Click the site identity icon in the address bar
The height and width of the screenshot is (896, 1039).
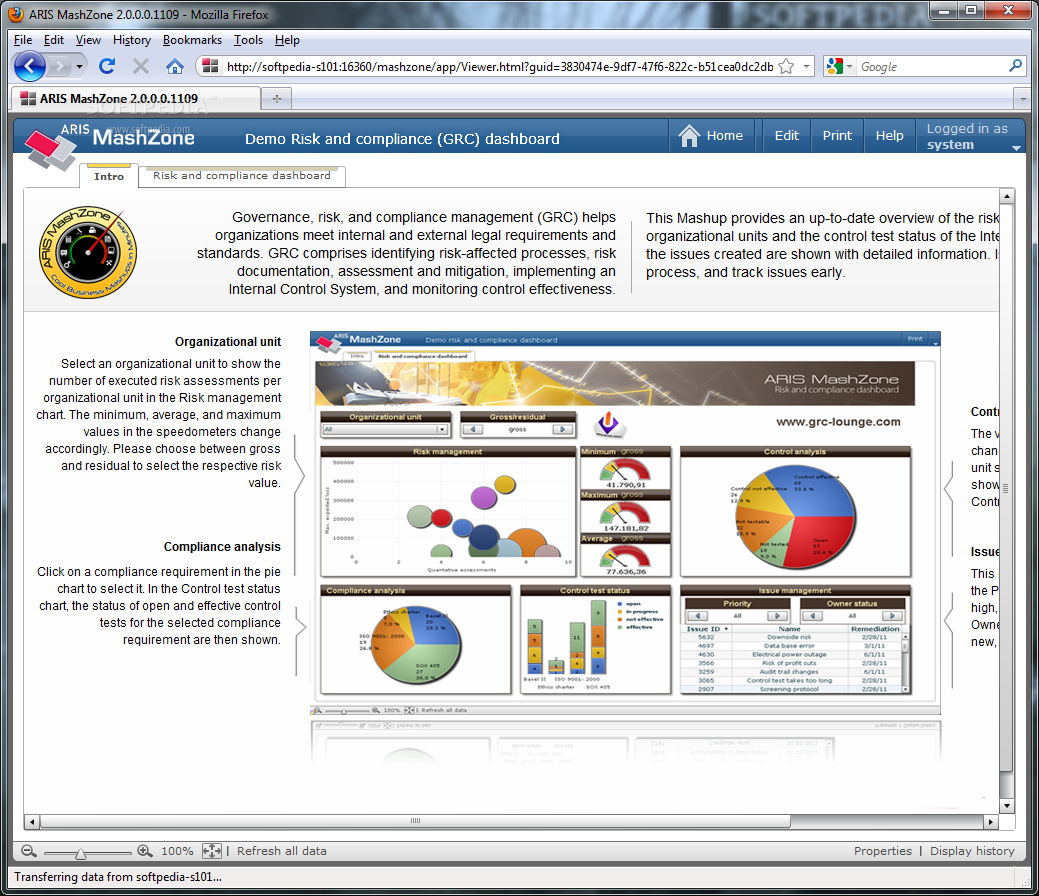point(210,66)
